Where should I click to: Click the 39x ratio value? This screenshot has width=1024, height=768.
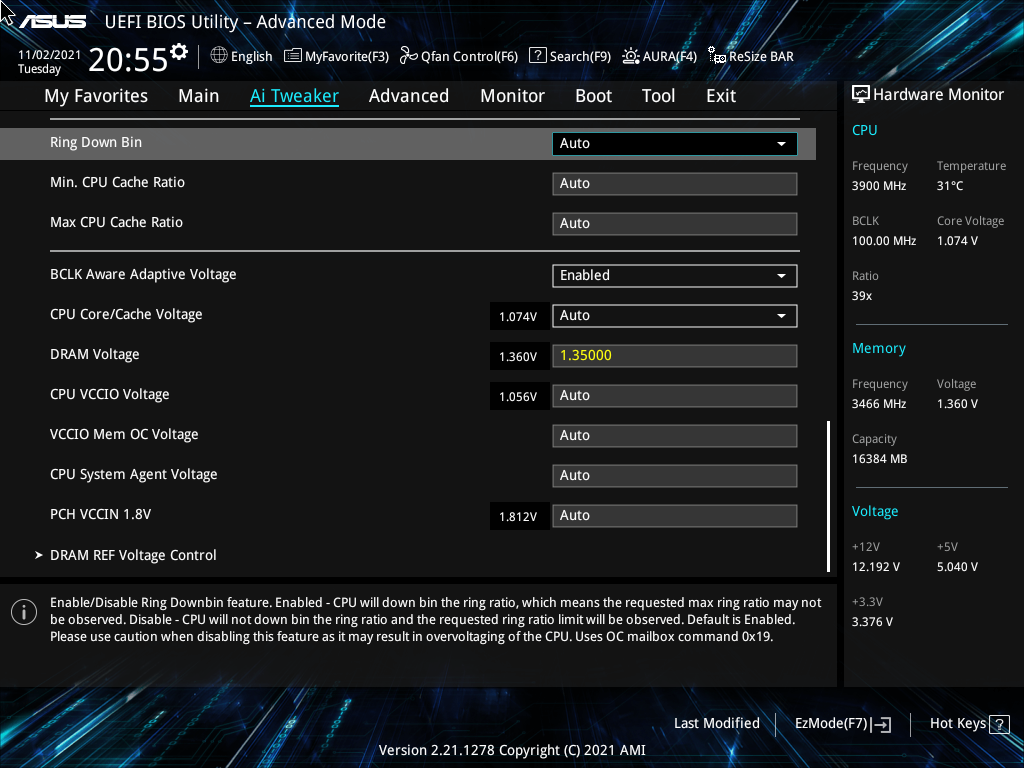(x=862, y=296)
